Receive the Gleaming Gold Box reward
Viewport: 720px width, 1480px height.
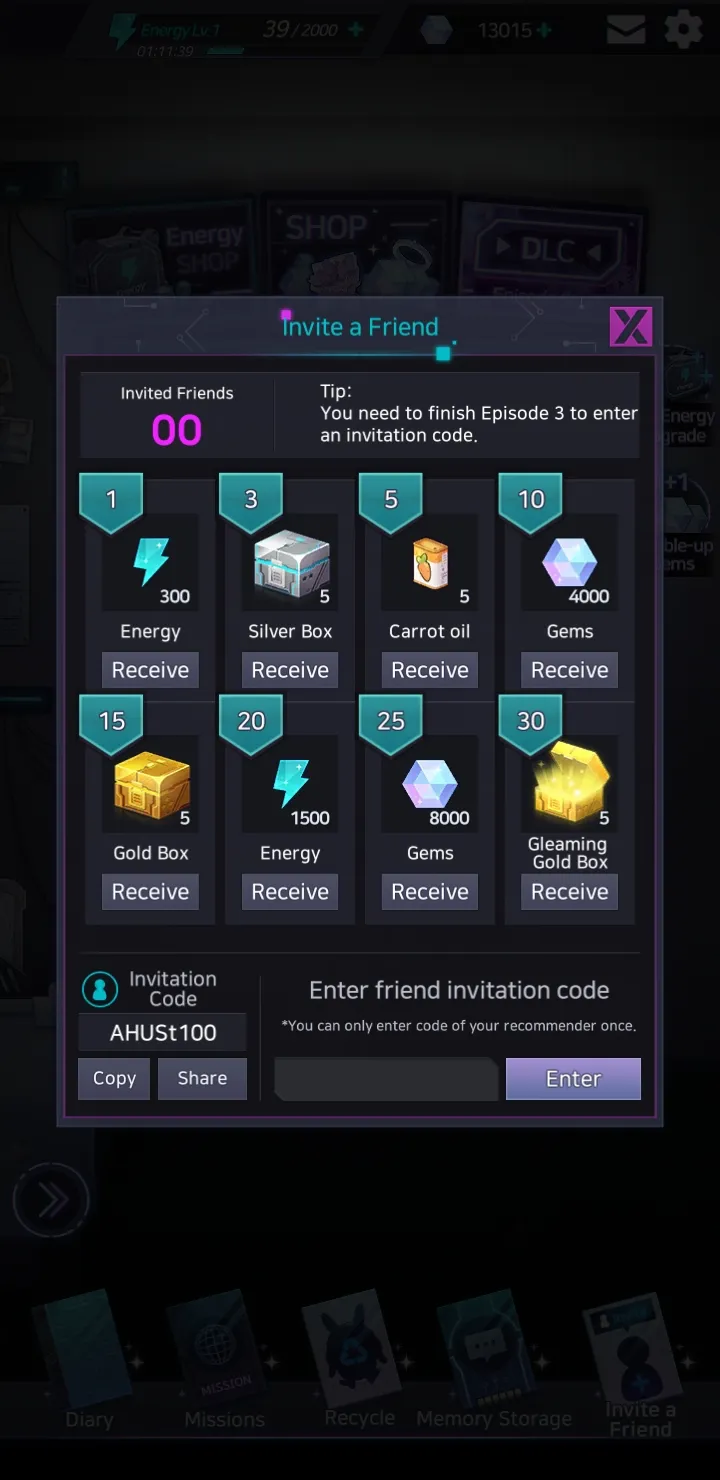coord(569,892)
